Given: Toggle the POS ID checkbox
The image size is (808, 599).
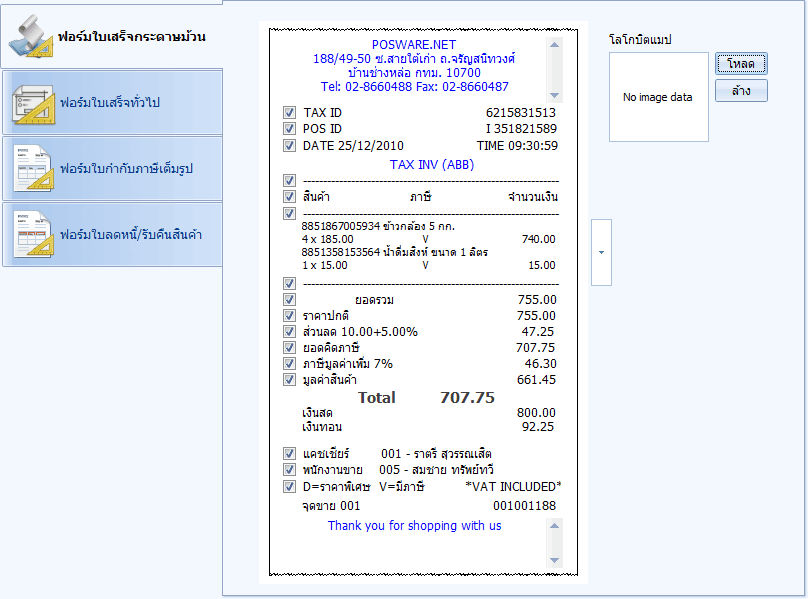Looking at the screenshot, I should 289,129.
